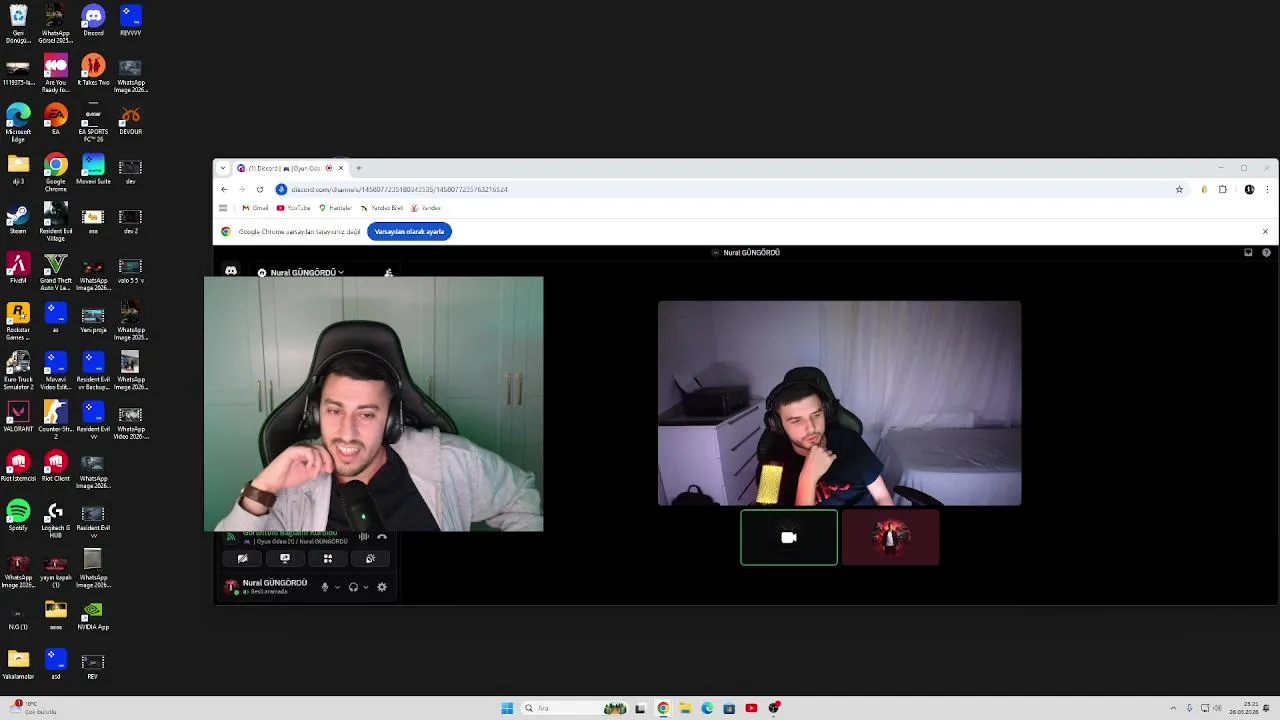Screen dimensions: 1280x720
Task: Click the Varsayılan olarak ayarla button
Action: pos(409,231)
